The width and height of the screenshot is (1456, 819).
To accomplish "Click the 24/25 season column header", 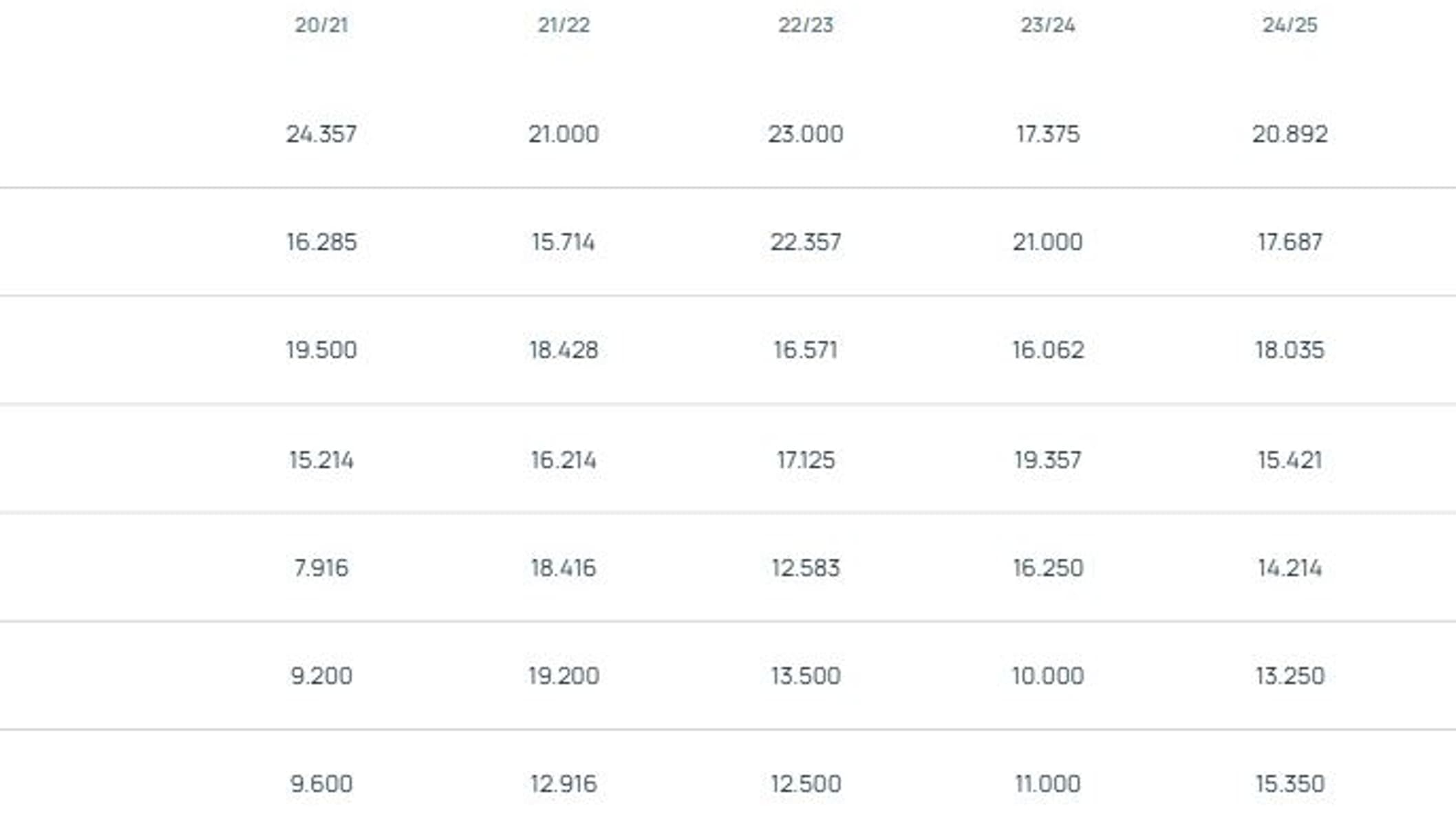I will coord(1290,25).
